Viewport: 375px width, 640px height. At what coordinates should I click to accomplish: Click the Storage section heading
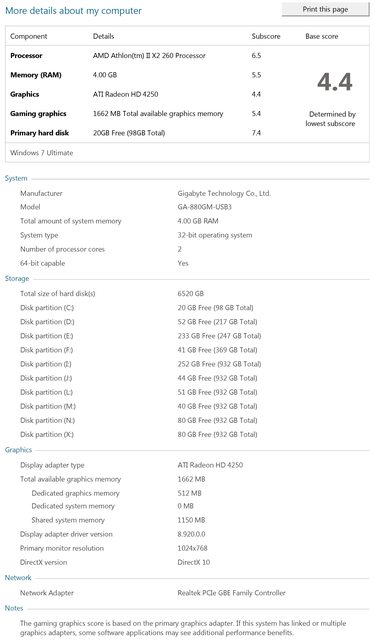17,279
